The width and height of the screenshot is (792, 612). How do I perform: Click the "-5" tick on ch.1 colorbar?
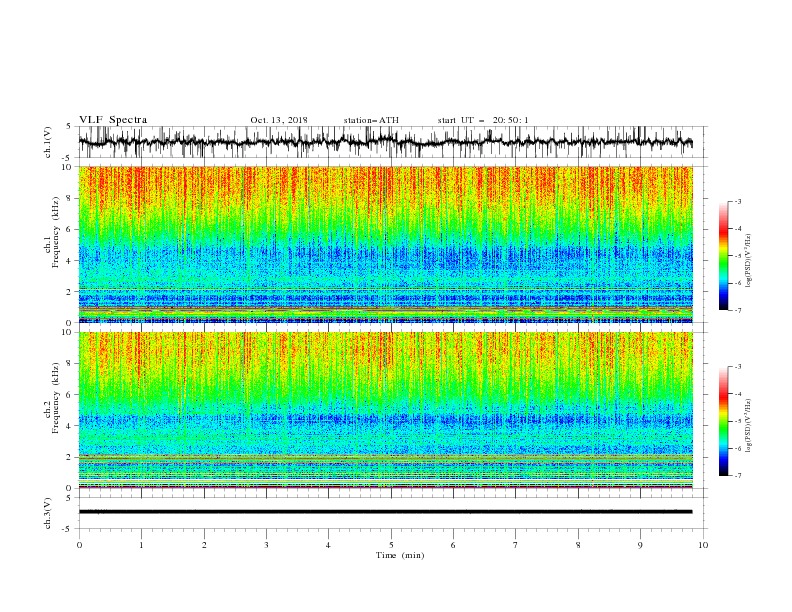click(x=738, y=256)
